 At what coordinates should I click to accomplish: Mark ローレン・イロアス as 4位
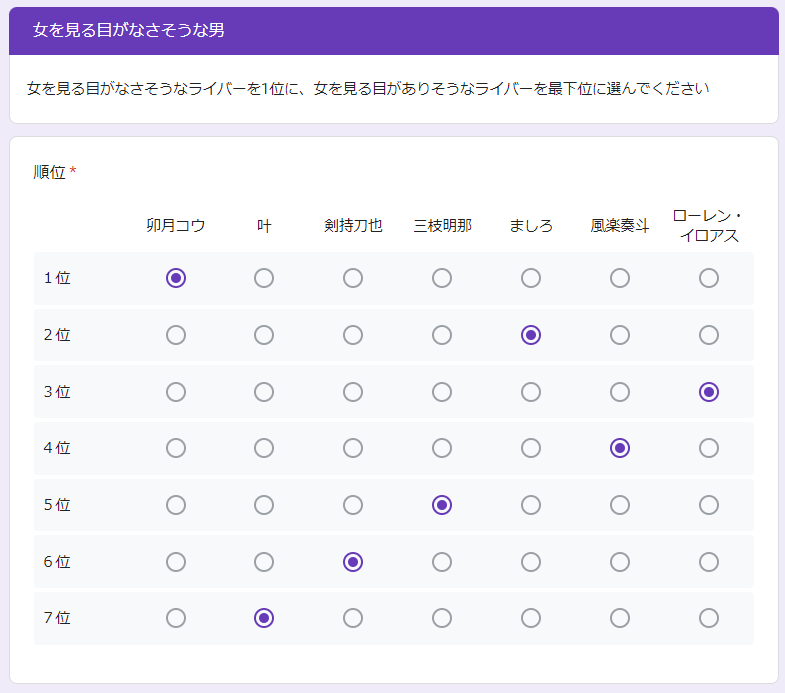[709, 448]
